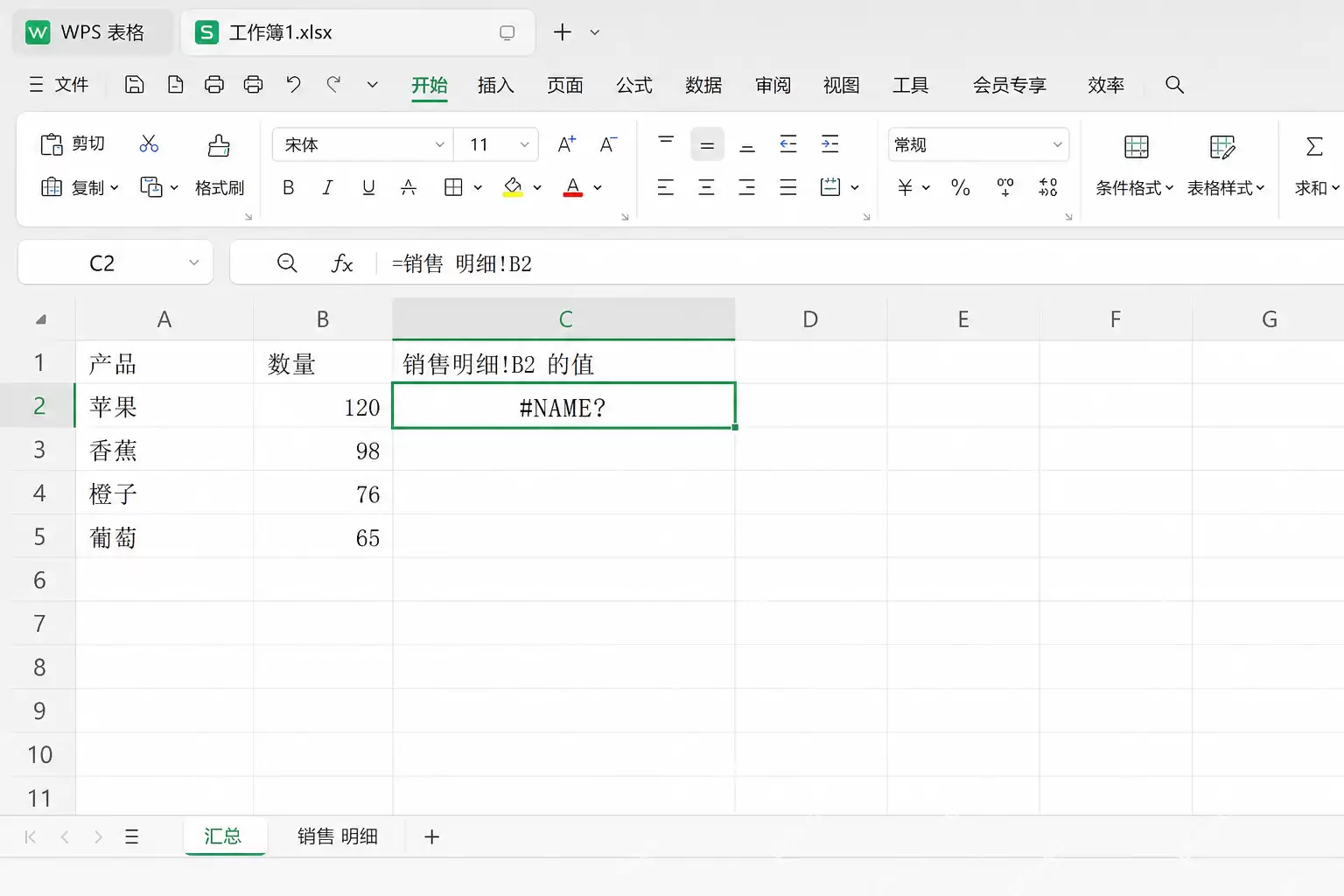
Task: Open print preview from quick access toolbar
Action: [254, 85]
